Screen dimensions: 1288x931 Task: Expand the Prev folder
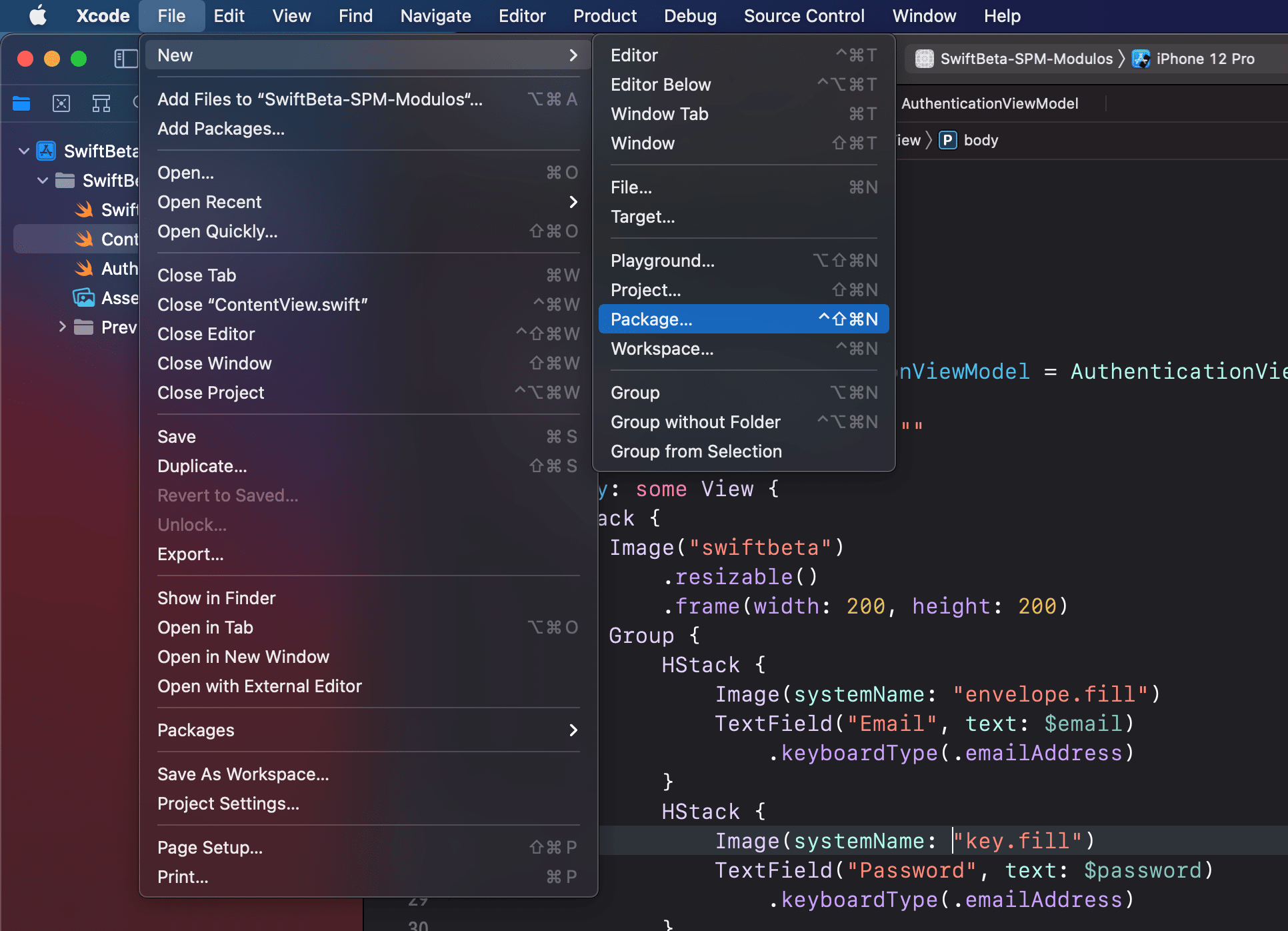pos(62,327)
